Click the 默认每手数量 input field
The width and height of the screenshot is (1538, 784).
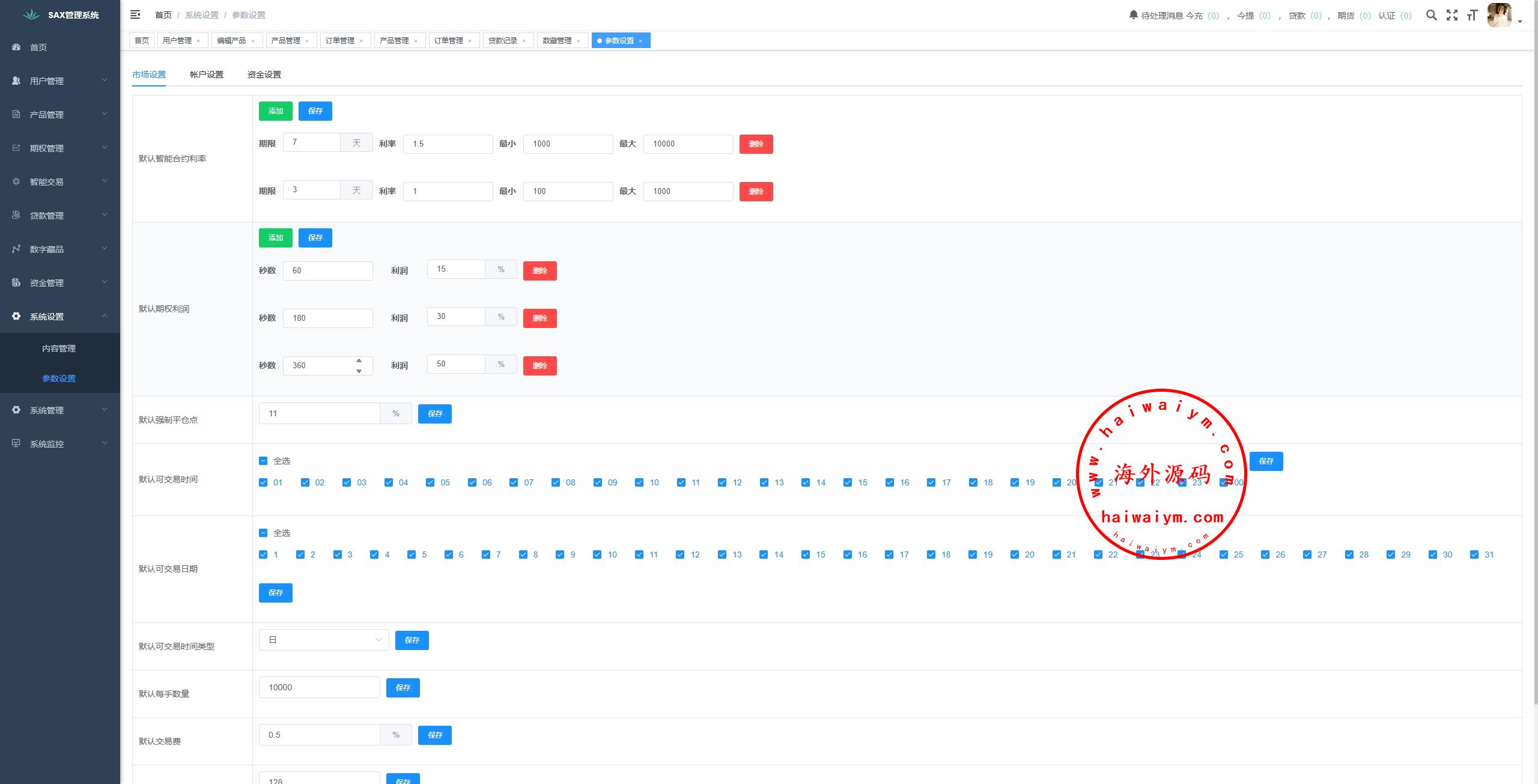pos(319,687)
